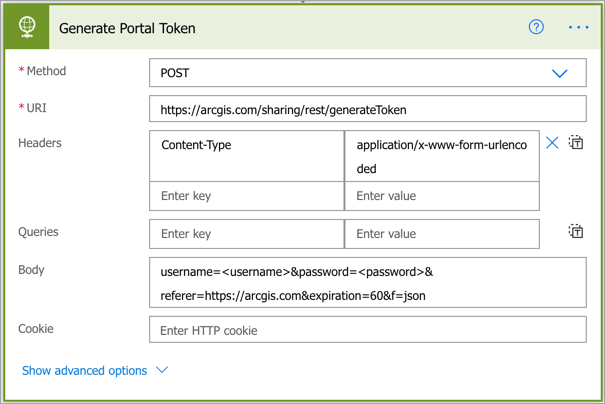
Task: Click the Content-Type header key cell
Action: point(247,156)
